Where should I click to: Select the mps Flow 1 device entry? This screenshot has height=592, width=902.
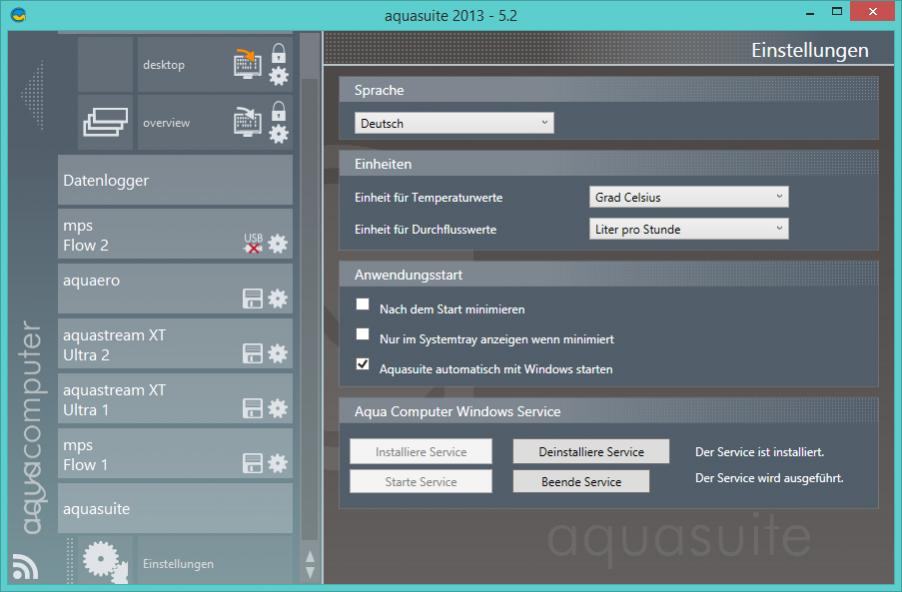[x=175, y=454]
